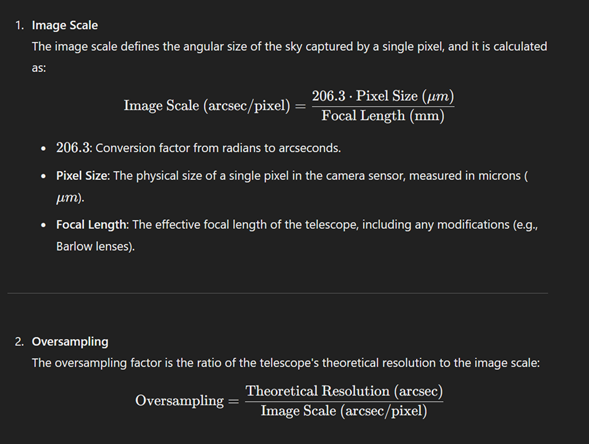This screenshot has height=444, width=589.
Task: Click the denominator "Image Scale (arcsec/pixel)" in Oversampling formula
Action: 344,411
